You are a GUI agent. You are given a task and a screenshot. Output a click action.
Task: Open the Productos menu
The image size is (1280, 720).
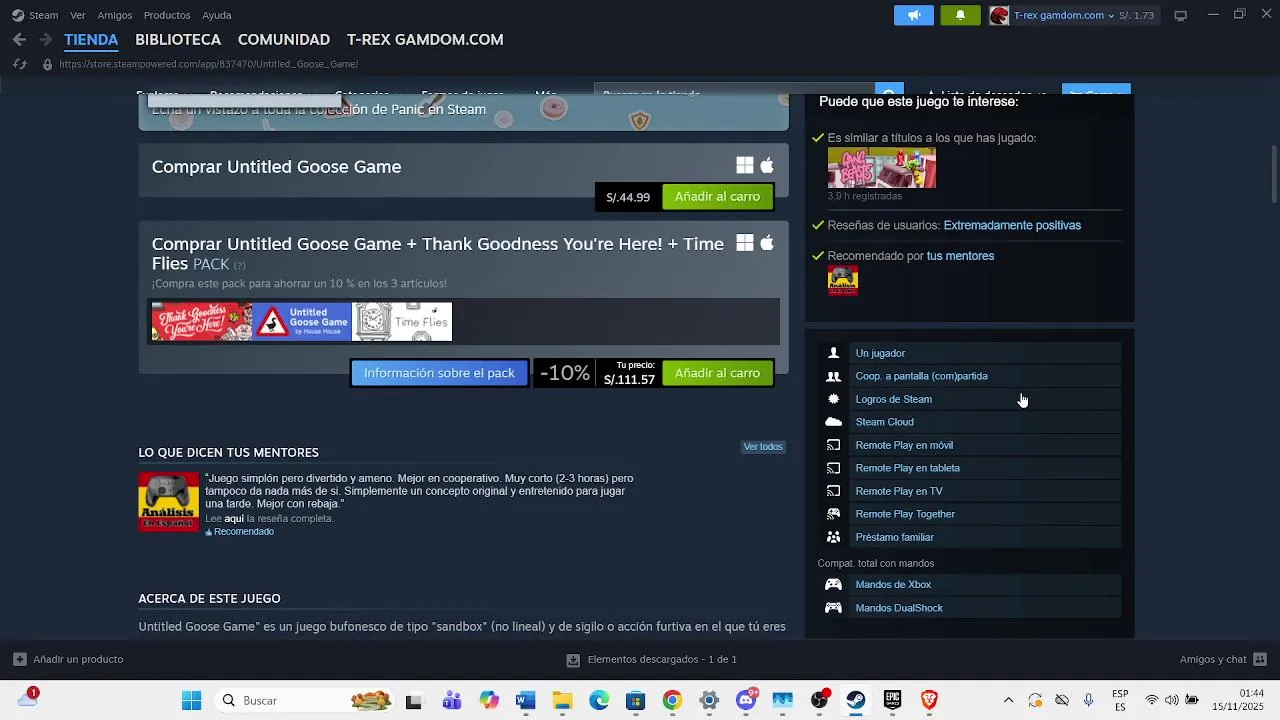pyautogui.click(x=167, y=15)
